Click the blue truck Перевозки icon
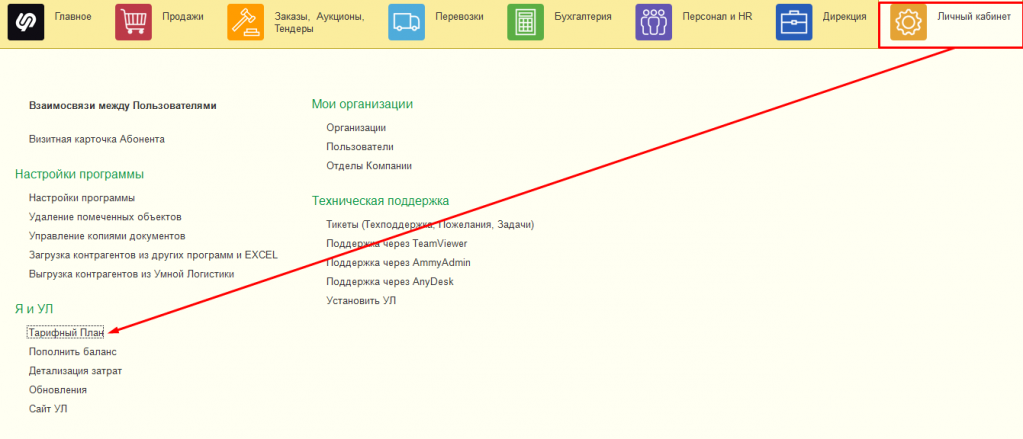1023x439 pixels. tap(406, 22)
